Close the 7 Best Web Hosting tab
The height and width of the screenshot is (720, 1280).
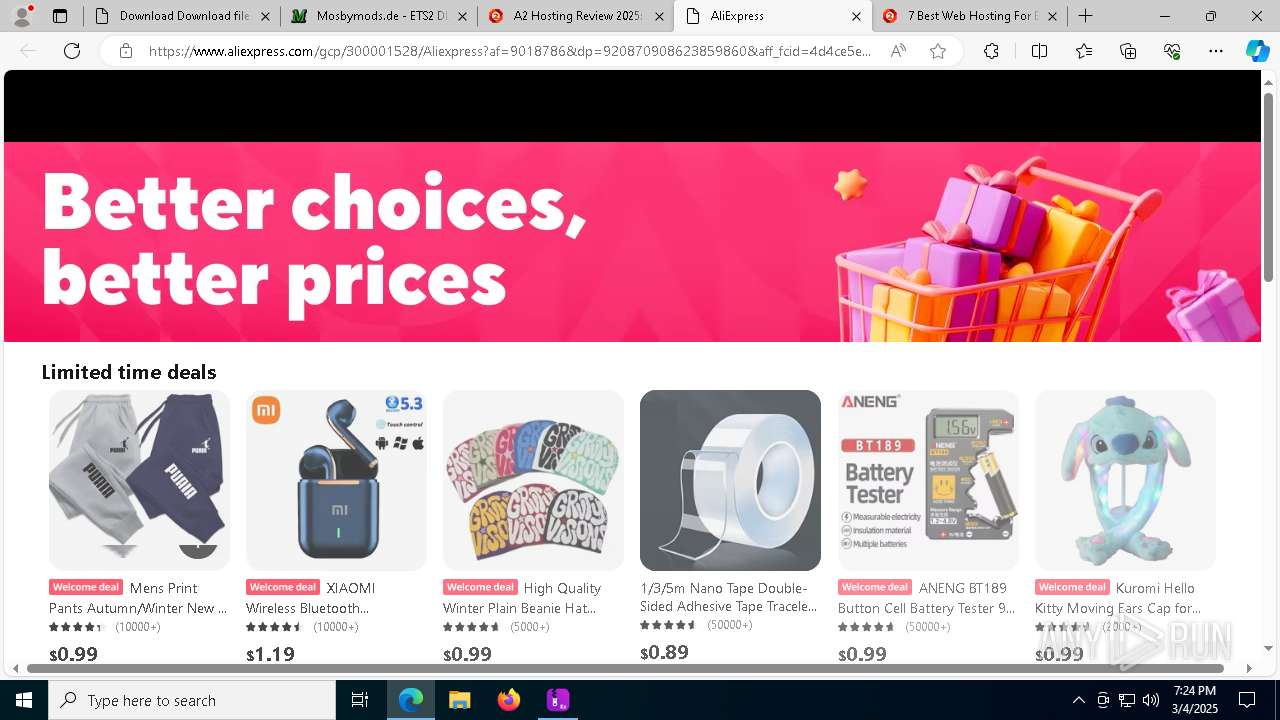1052,16
